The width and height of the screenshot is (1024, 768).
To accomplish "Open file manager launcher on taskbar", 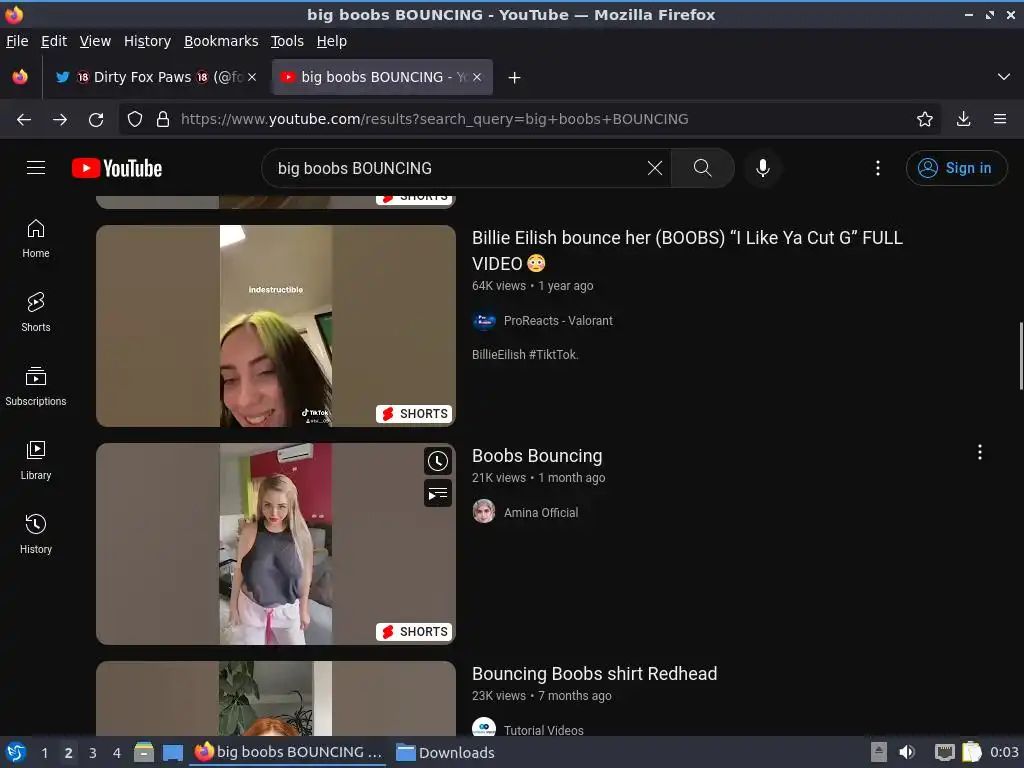I will pos(144,752).
